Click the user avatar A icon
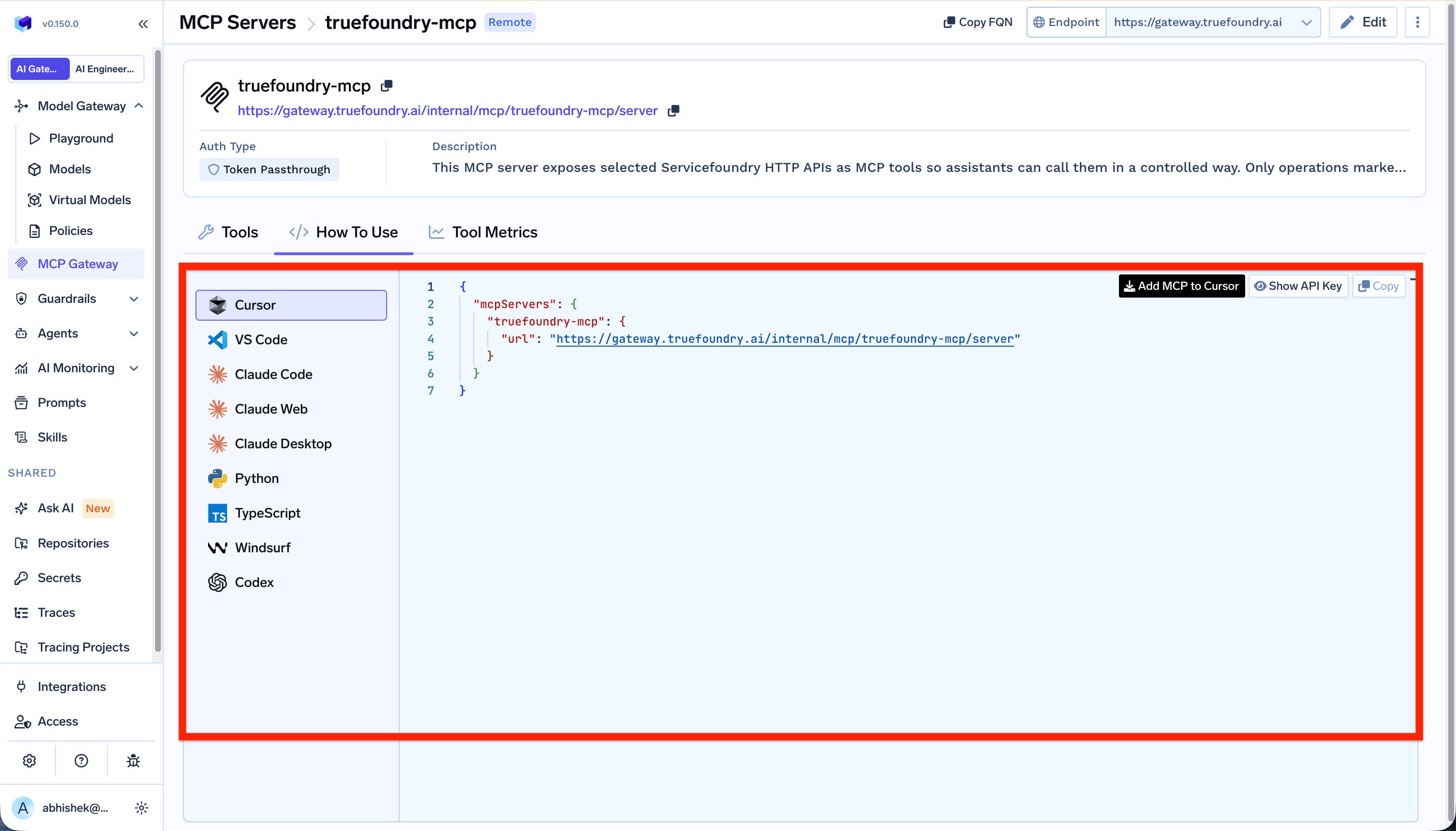1456x831 pixels. 23,807
